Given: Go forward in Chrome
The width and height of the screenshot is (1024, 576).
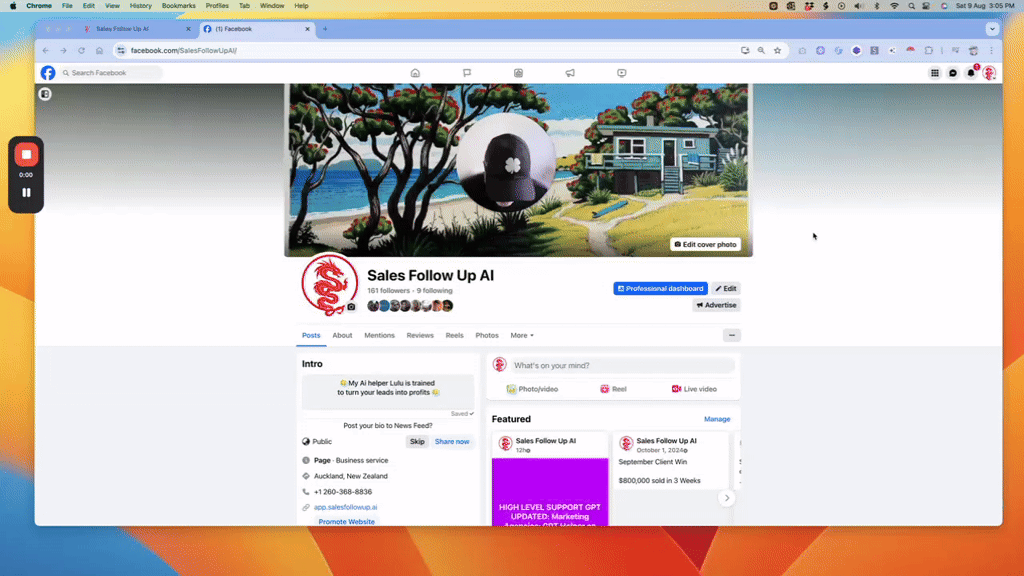Looking at the screenshot, I should click(x=63, y=50).
